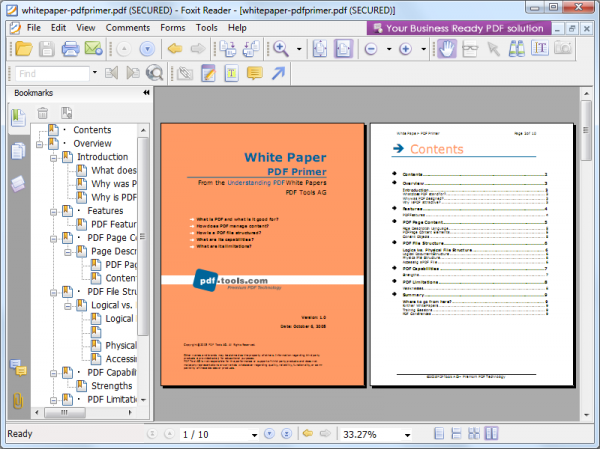Open the Pages thumbnail panel icon
The height and width of the screenshot is (449, 600).
[x=19, y=150]
